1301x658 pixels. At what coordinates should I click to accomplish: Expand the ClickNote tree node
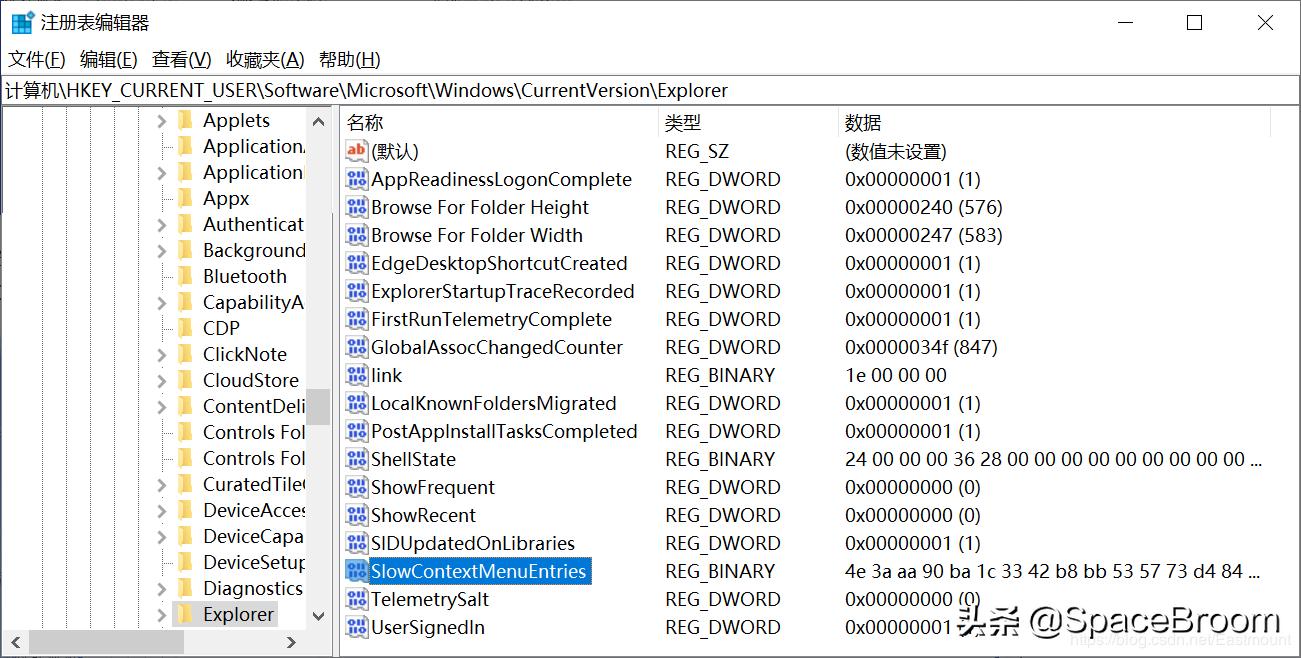162,355
